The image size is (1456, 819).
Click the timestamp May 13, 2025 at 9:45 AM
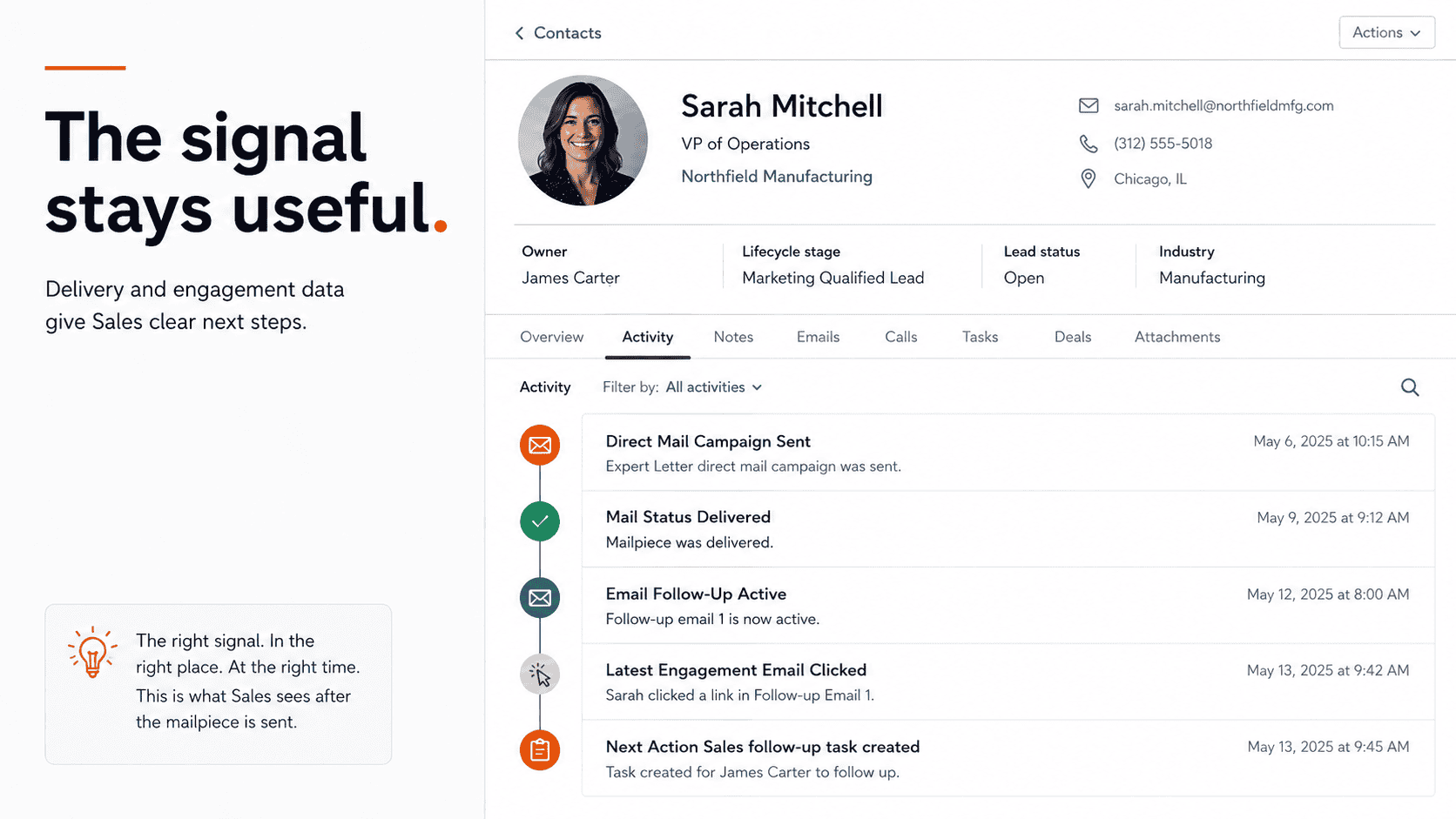pyautogui.click(x=1328, y=747)
